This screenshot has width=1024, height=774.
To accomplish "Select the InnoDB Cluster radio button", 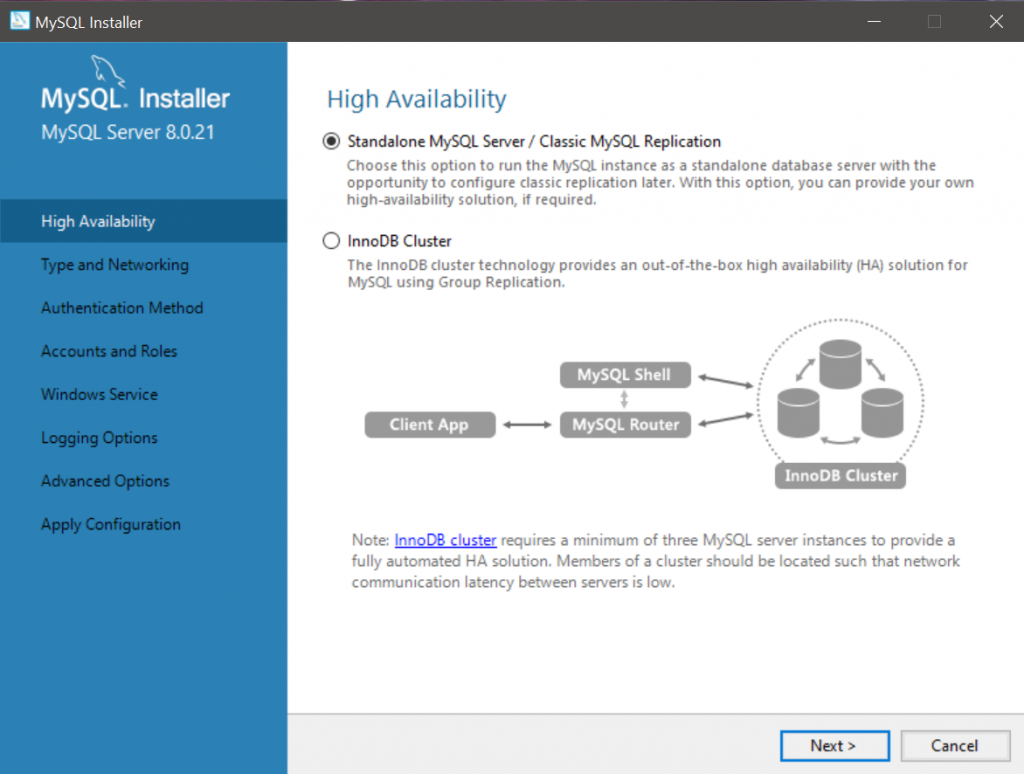I will coord(331,241).
